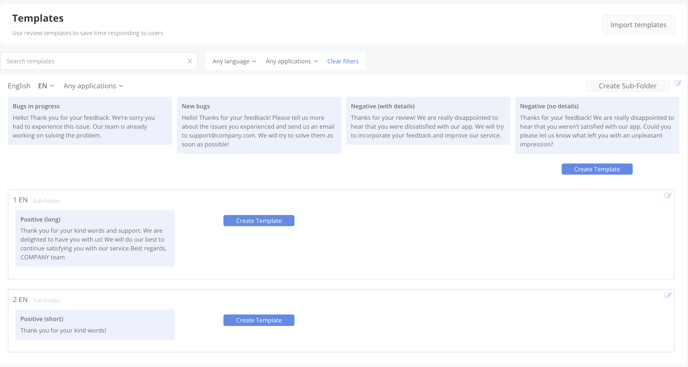
Task: Click the edit icon of 2 EN sub-folder
Action: click(667, 295)
